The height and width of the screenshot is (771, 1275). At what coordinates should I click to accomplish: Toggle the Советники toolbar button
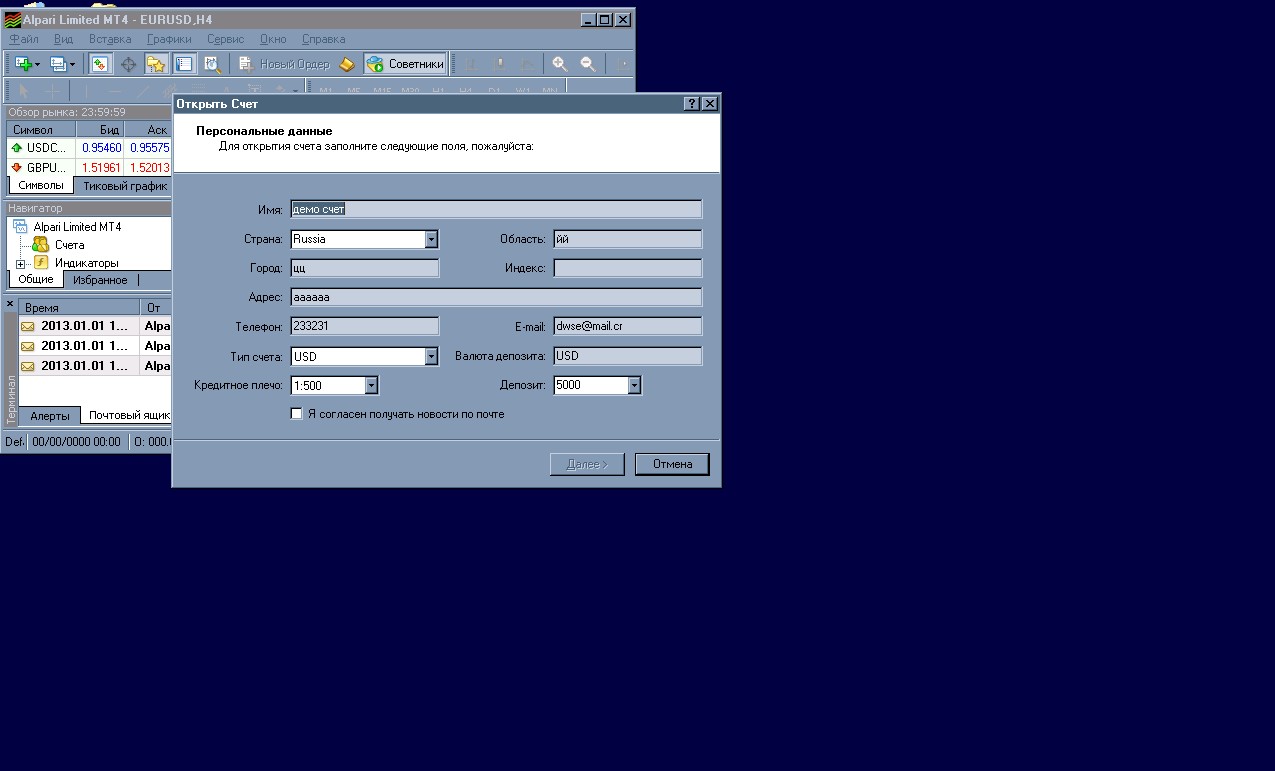[405, 64]
